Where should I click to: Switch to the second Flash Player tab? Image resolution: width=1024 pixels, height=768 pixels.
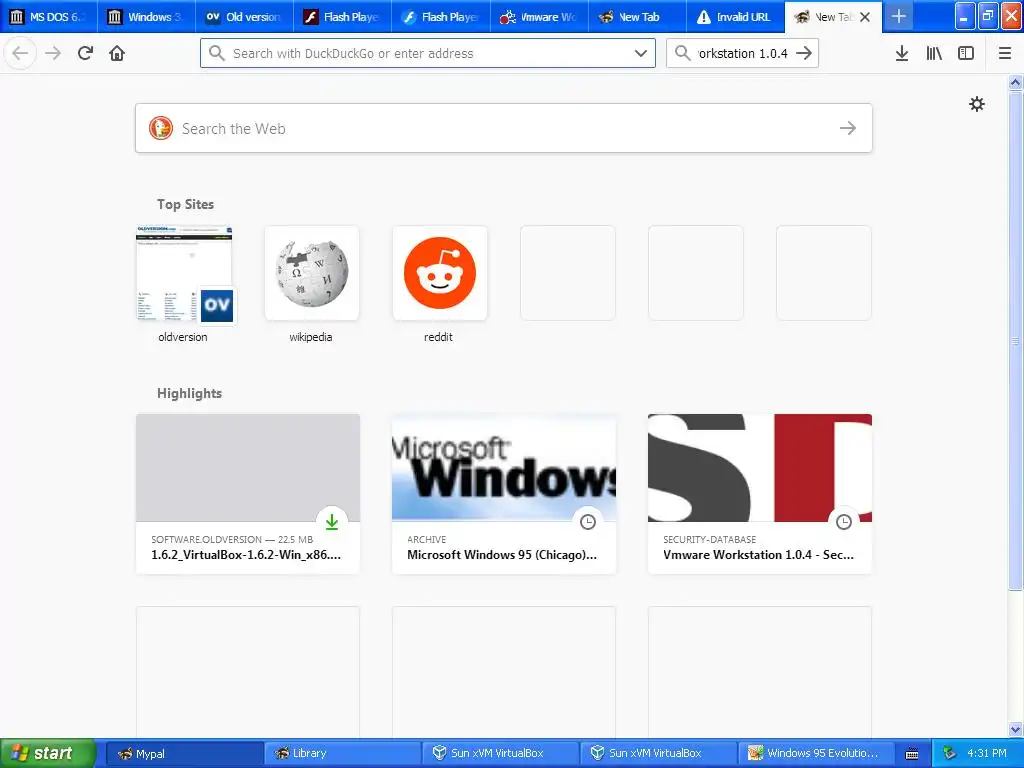[440, 17]
